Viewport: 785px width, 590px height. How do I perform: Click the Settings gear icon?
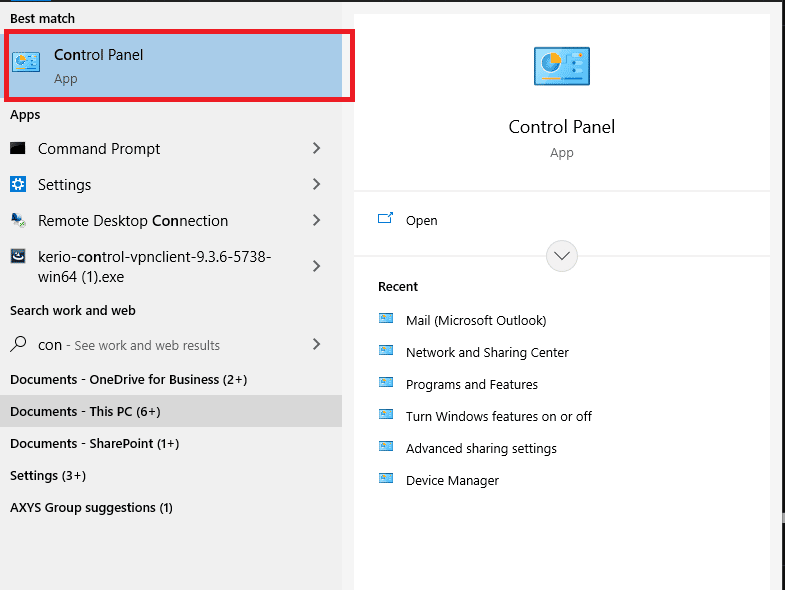click(x=18, y=184)
